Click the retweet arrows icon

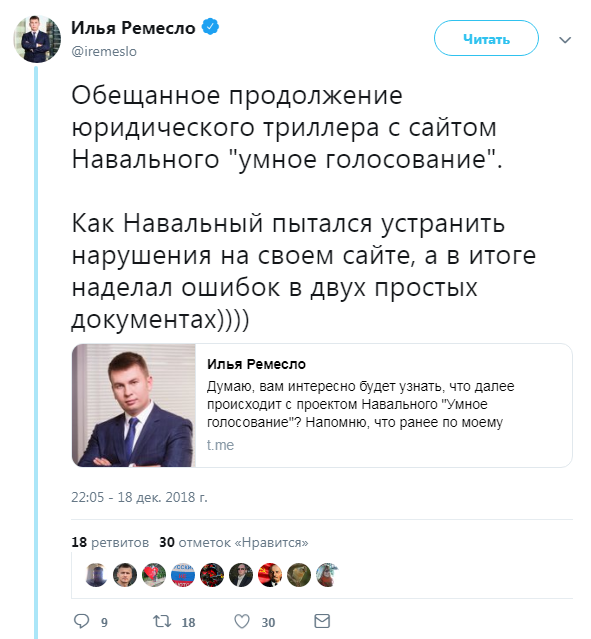[x=161, y=621]
